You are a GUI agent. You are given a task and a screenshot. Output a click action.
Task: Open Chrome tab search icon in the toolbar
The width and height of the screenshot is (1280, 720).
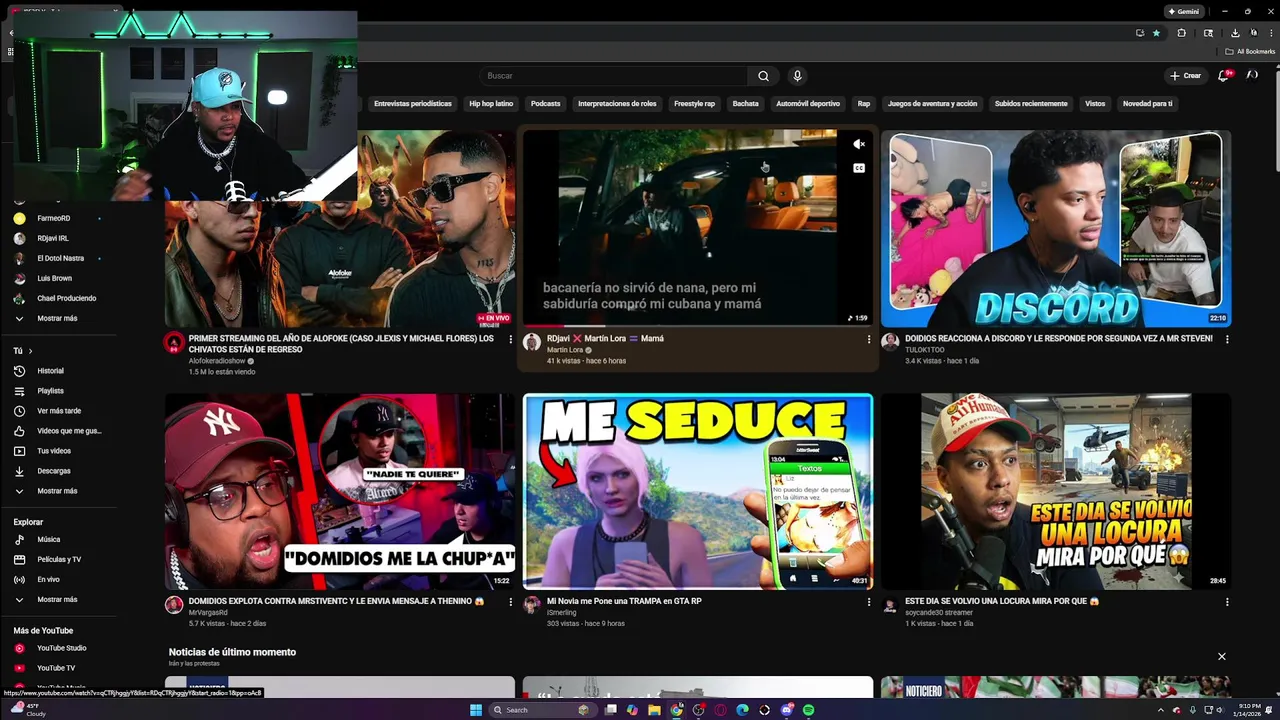(1208, 33)
